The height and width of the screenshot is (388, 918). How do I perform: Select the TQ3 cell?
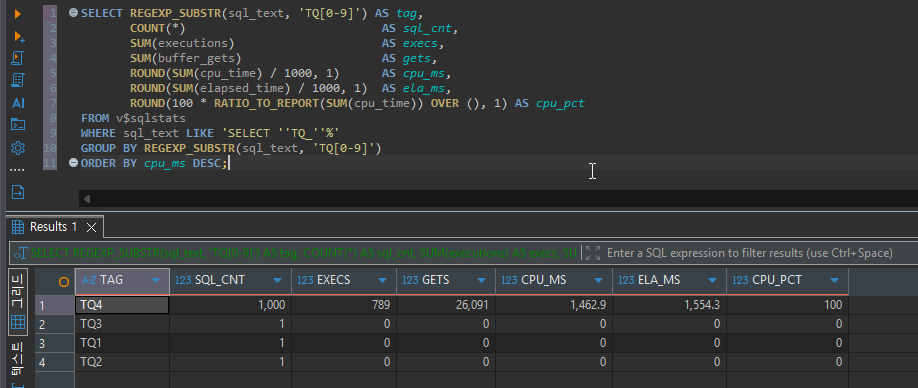122,324
